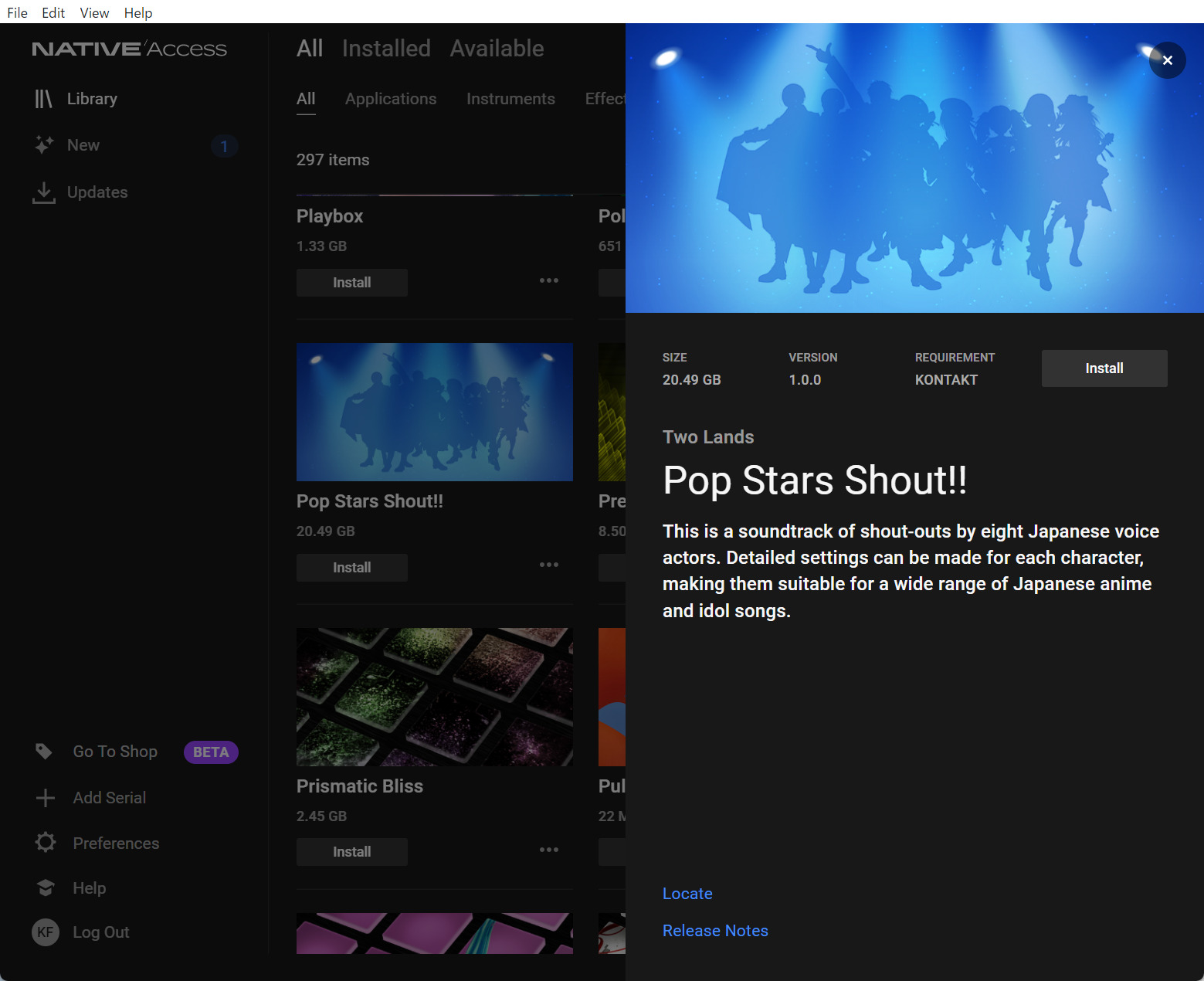Click the 1.0.0 version value
The height and width of the screenshot is (981, 1204).
point(805,380)
